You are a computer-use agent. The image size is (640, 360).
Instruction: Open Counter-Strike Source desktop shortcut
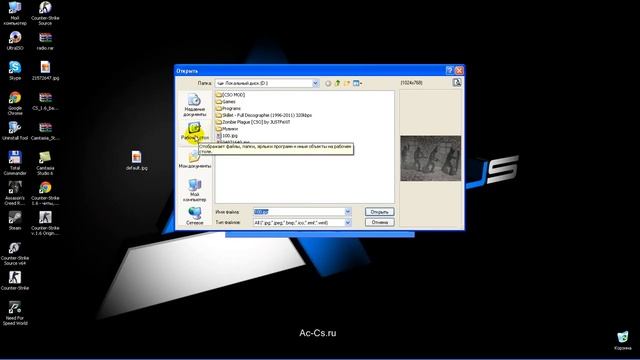(45, 13)
